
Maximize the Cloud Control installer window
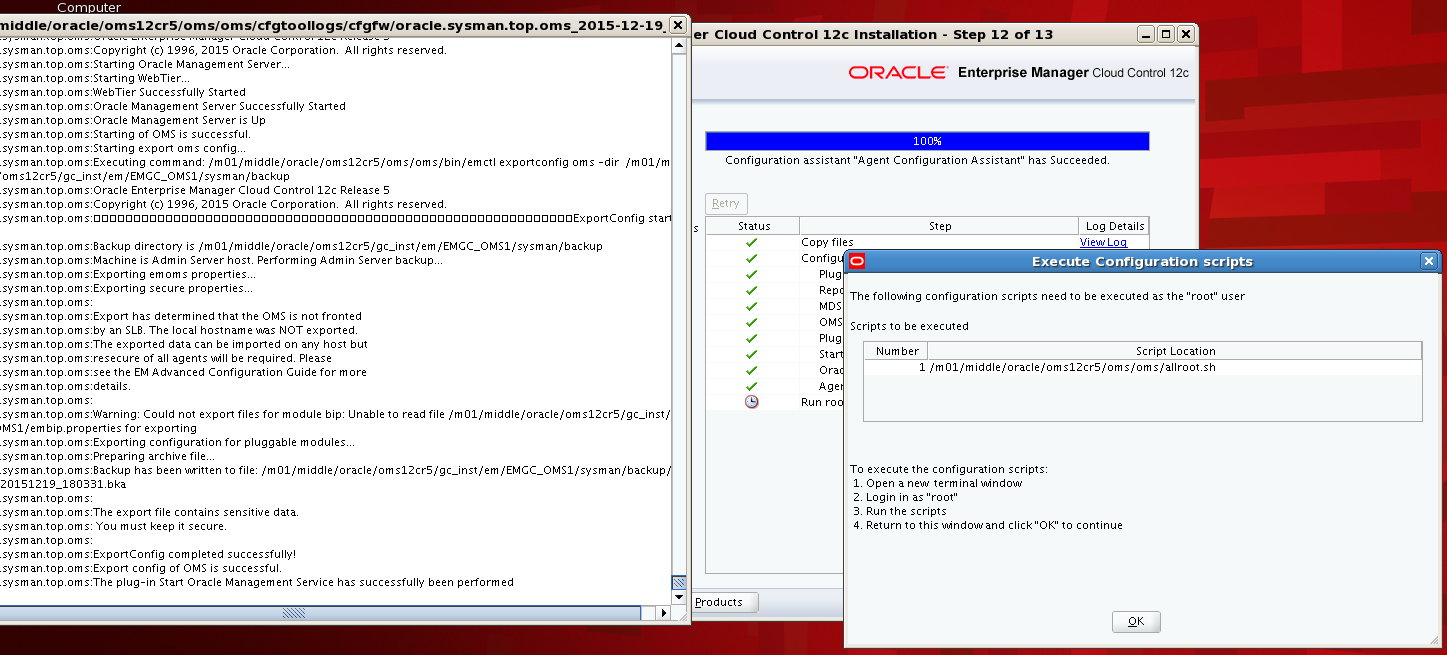point(1166,34)
